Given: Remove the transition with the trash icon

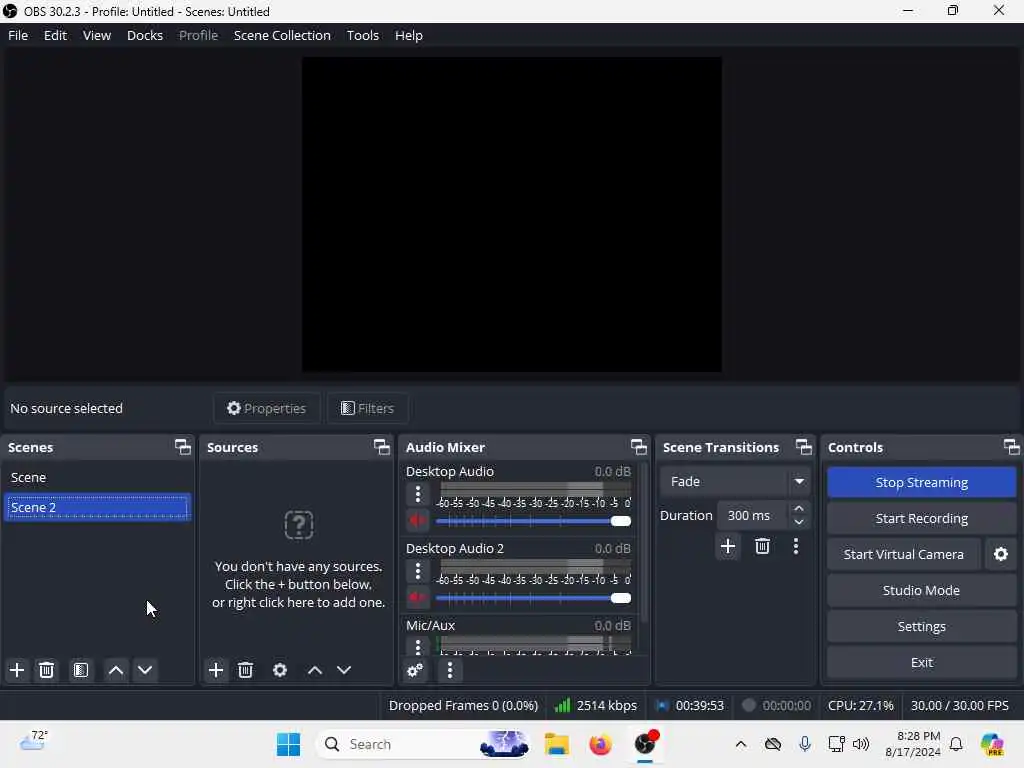Looking at the screenshot, I should click(762, 546).
